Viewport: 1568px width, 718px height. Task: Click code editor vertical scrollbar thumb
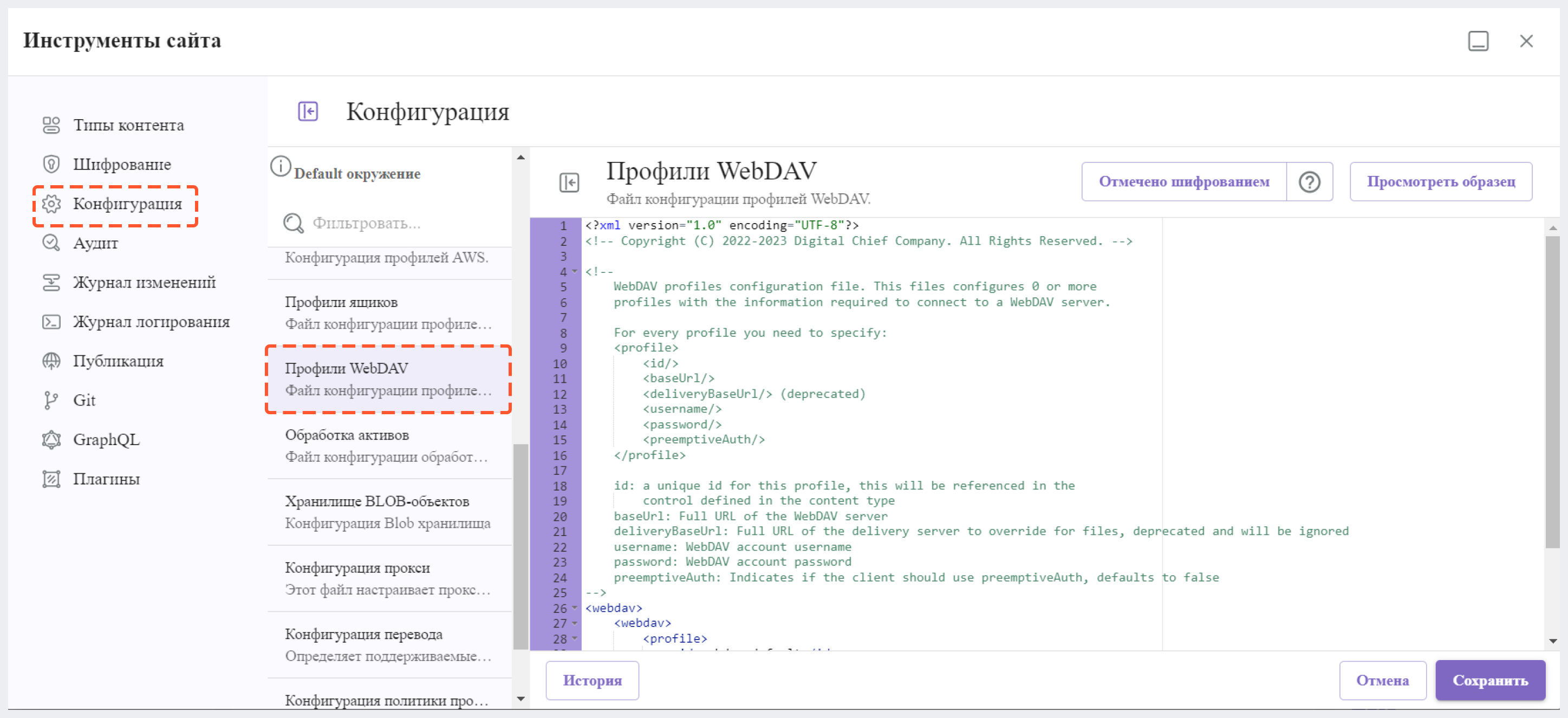[1553, 393]
